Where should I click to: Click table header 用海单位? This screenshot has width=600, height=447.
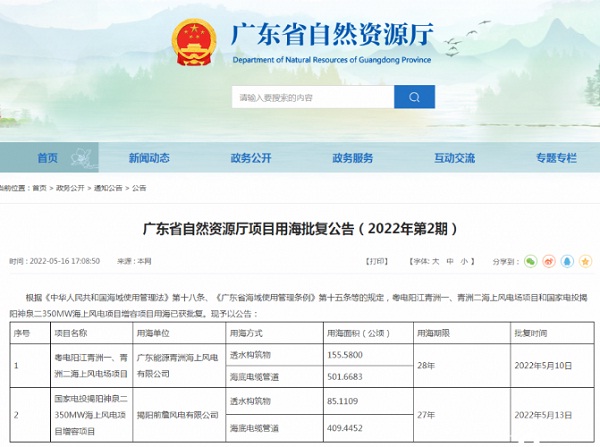point(153,333)
